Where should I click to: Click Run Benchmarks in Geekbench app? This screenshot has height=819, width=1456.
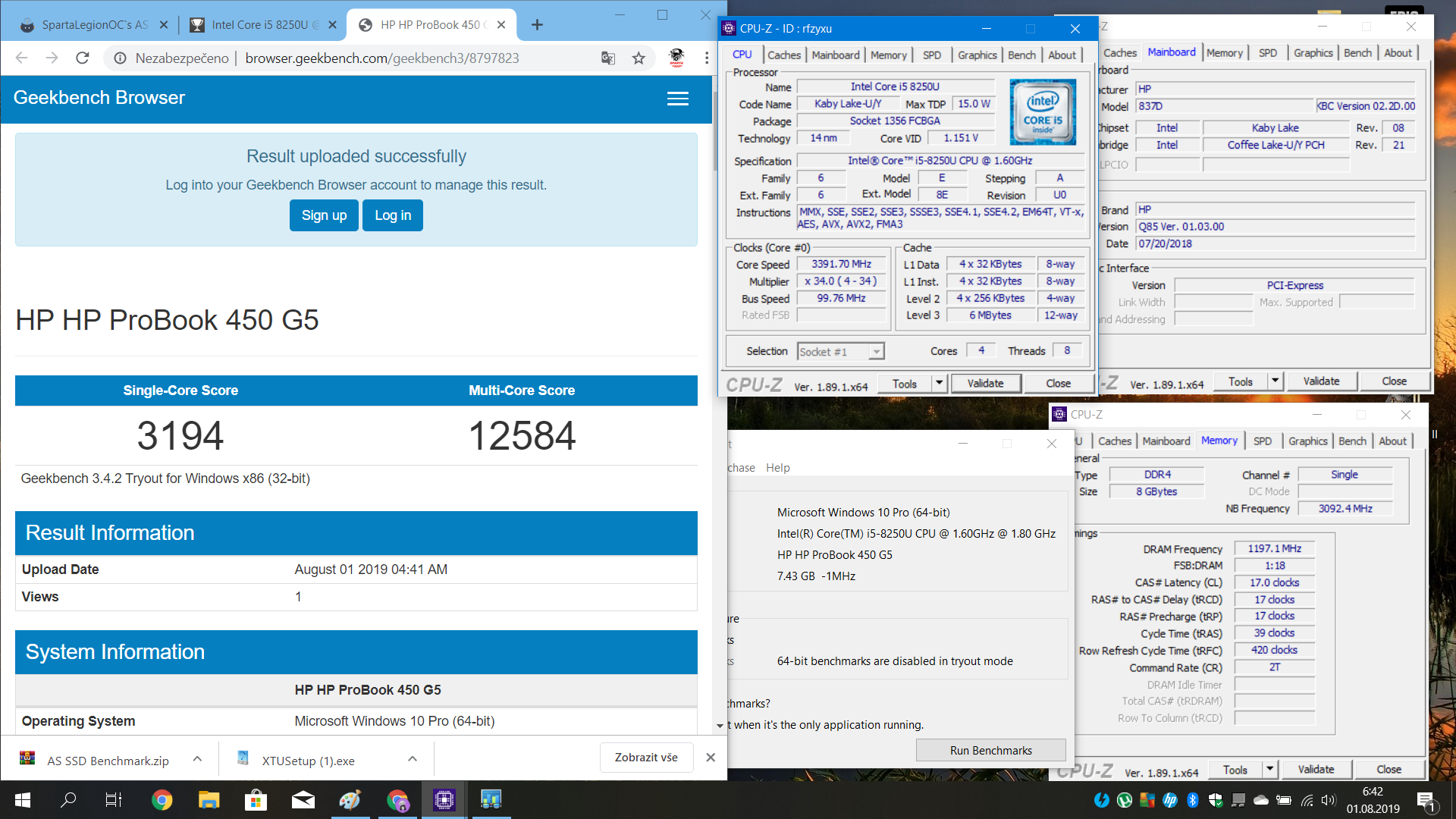[990, 750]
